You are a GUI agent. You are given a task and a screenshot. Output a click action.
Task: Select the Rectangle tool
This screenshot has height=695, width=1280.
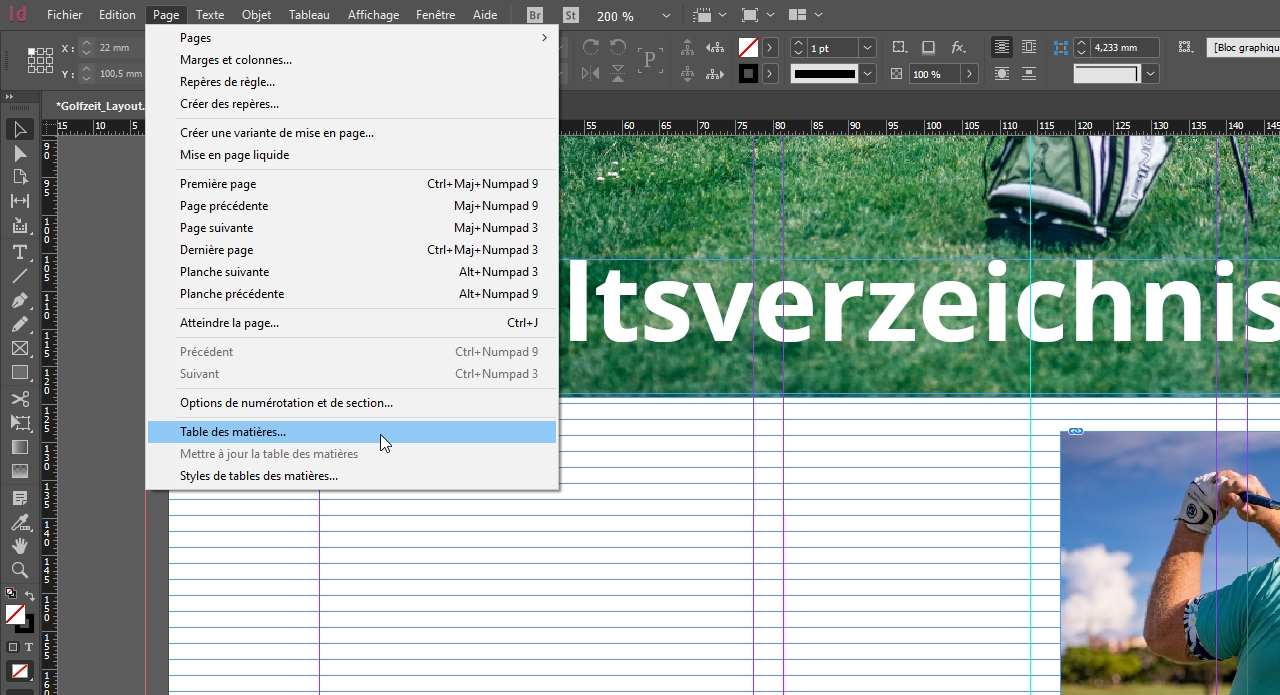point(19,372)
